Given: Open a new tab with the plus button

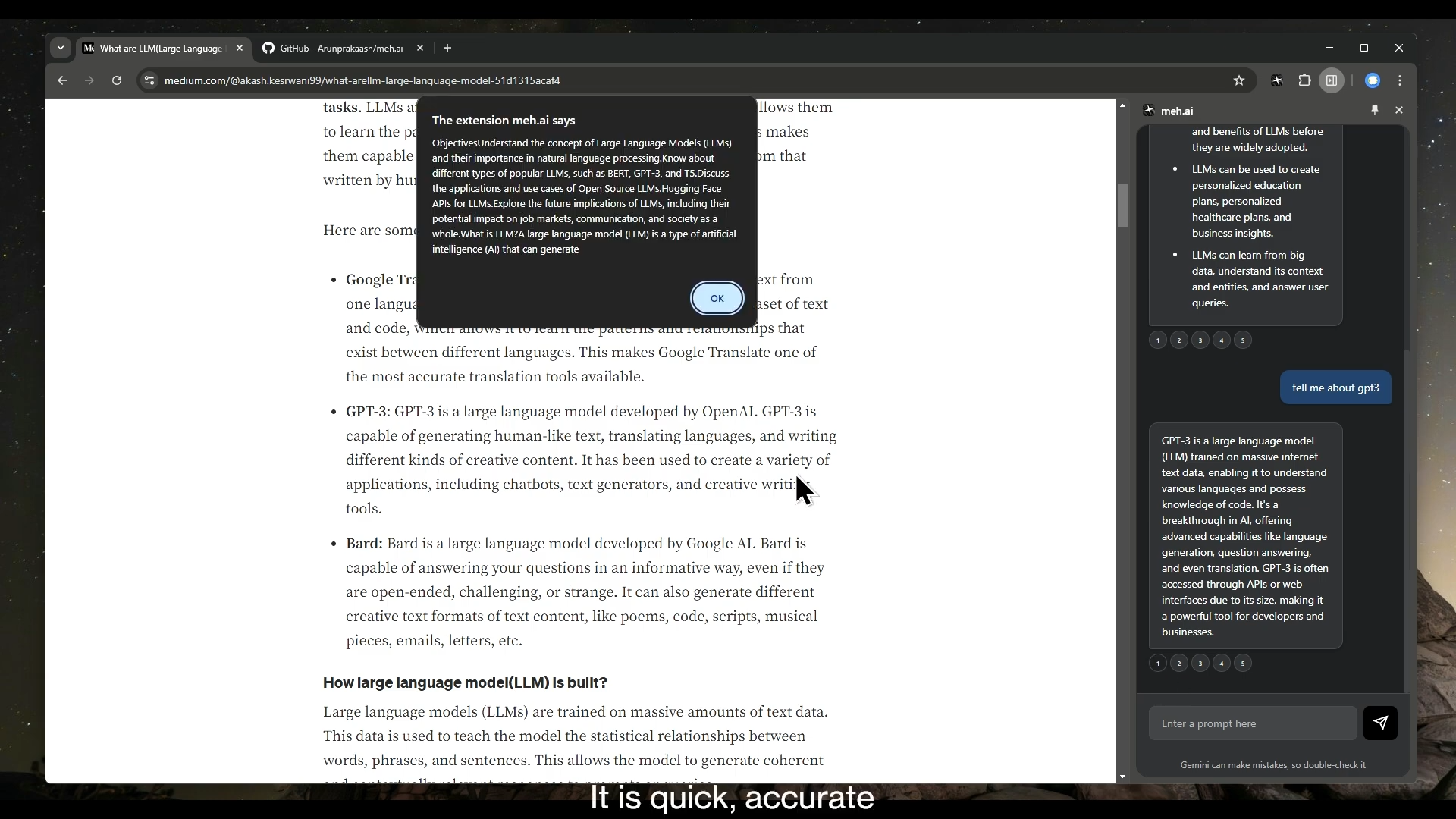Looking at the screenshot, I should pyautogui.click(x=447, y=48).
